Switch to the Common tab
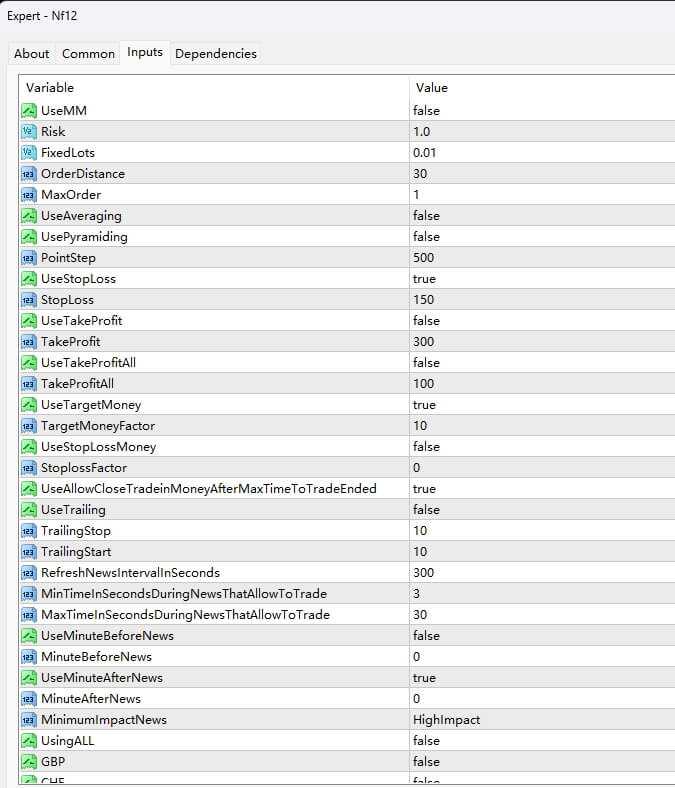 point(88,54)
